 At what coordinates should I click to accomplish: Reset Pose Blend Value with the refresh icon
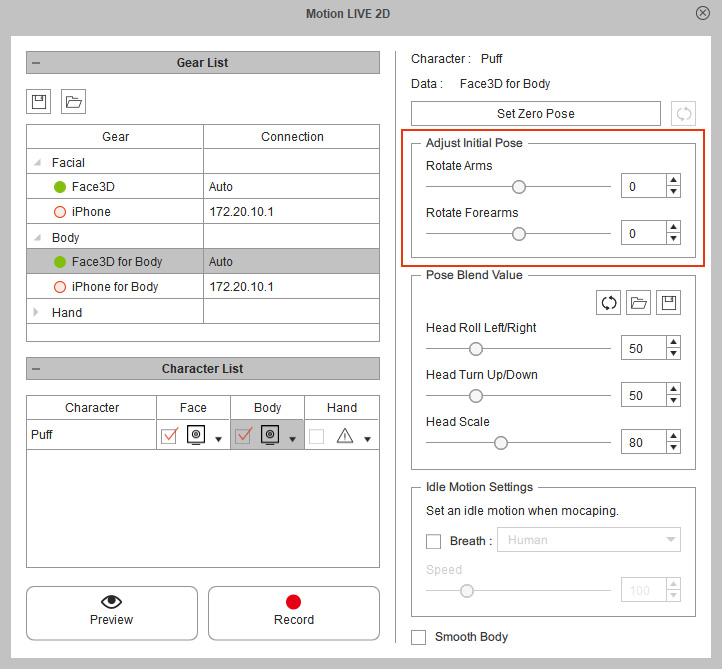608,303
